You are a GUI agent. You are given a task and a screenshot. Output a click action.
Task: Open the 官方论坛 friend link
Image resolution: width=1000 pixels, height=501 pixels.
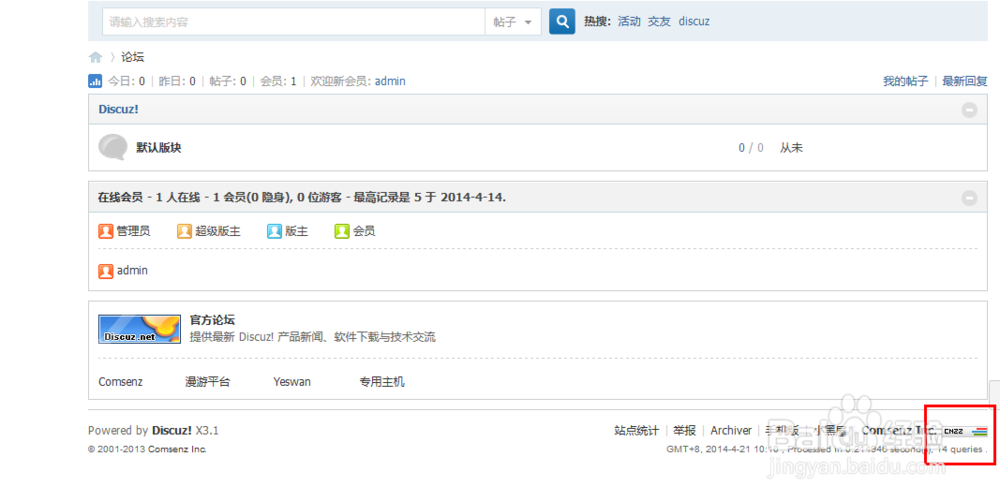pyautogui.click(x=212, y=320)
